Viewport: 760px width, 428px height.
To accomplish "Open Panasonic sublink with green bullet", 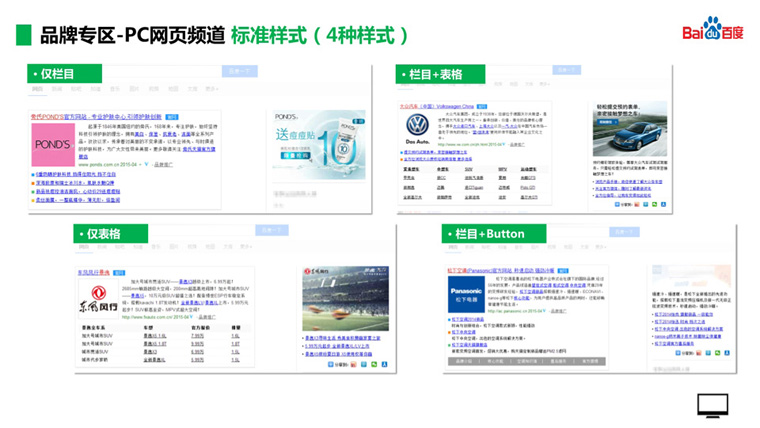I will coord(469,345).
